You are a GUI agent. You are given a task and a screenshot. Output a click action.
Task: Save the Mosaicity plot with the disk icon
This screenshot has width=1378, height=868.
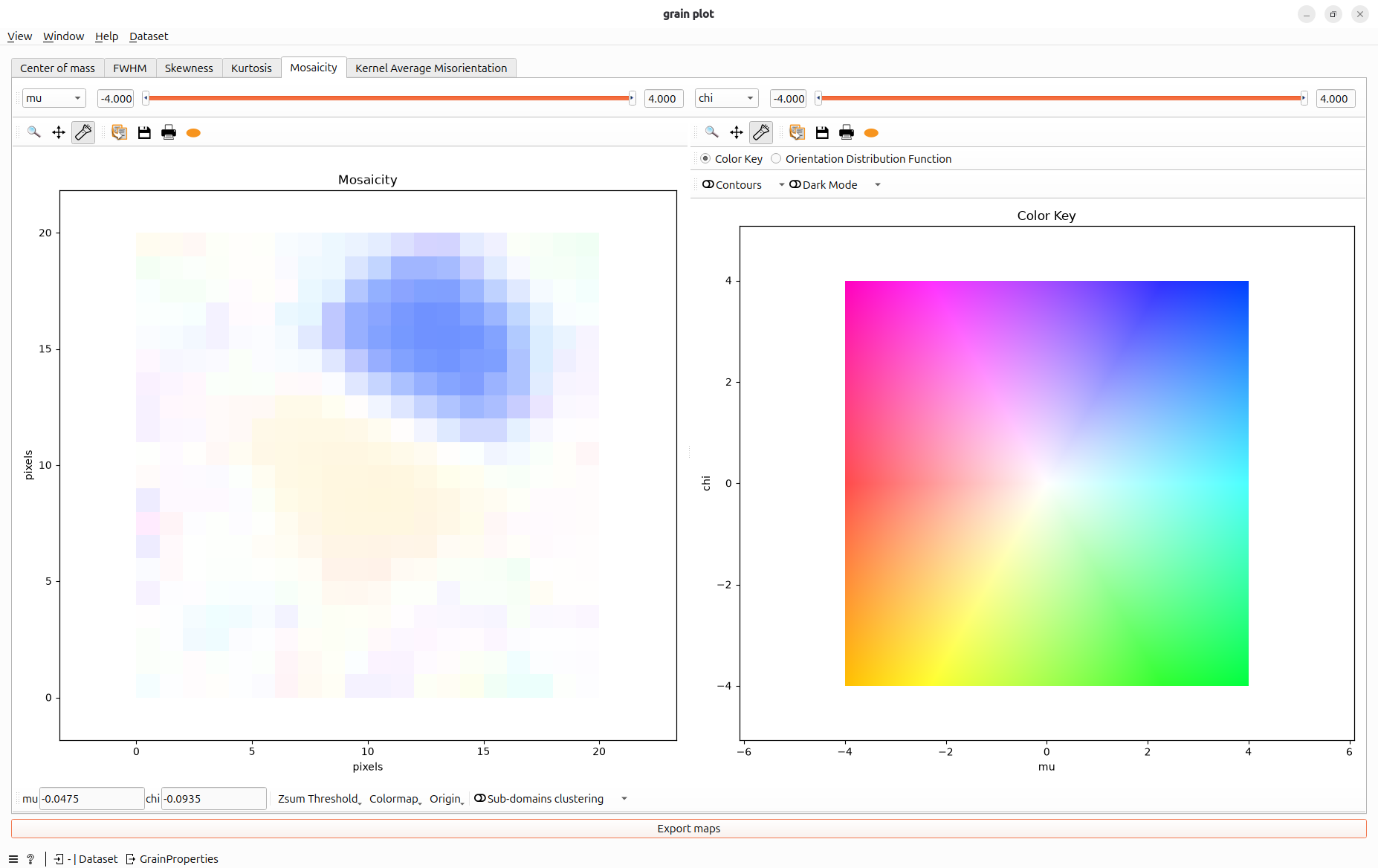point(144,132)
